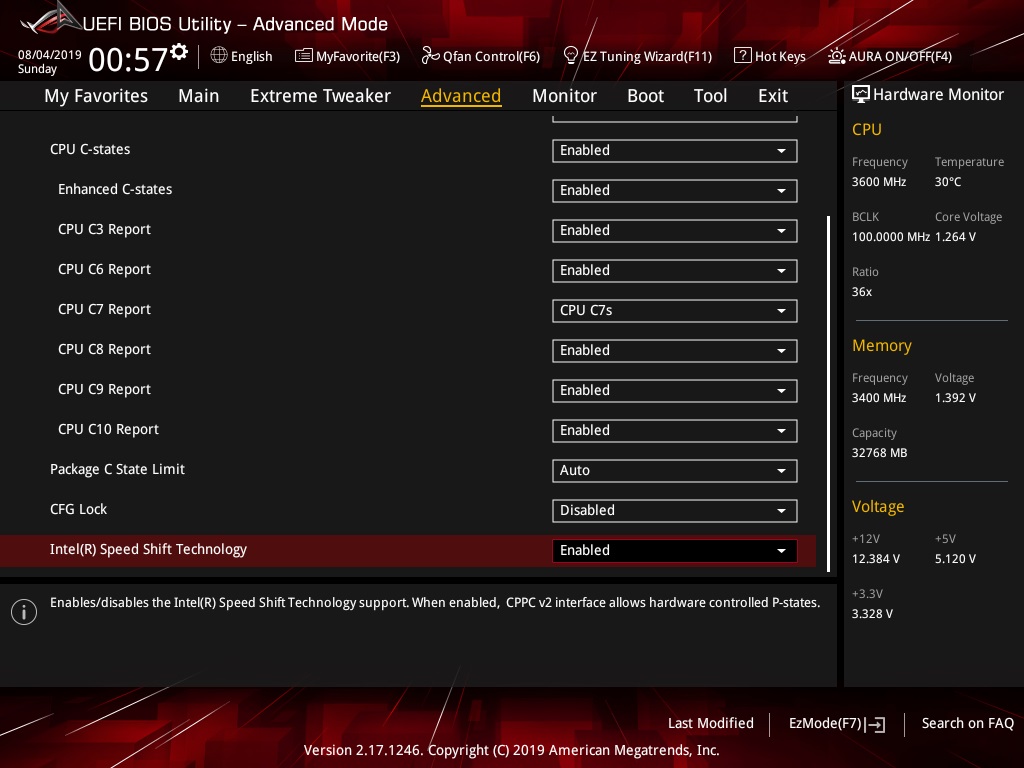The image size is (1024, 768).
Task: Switch to the My Favorites tab
Action: point(96,96)
